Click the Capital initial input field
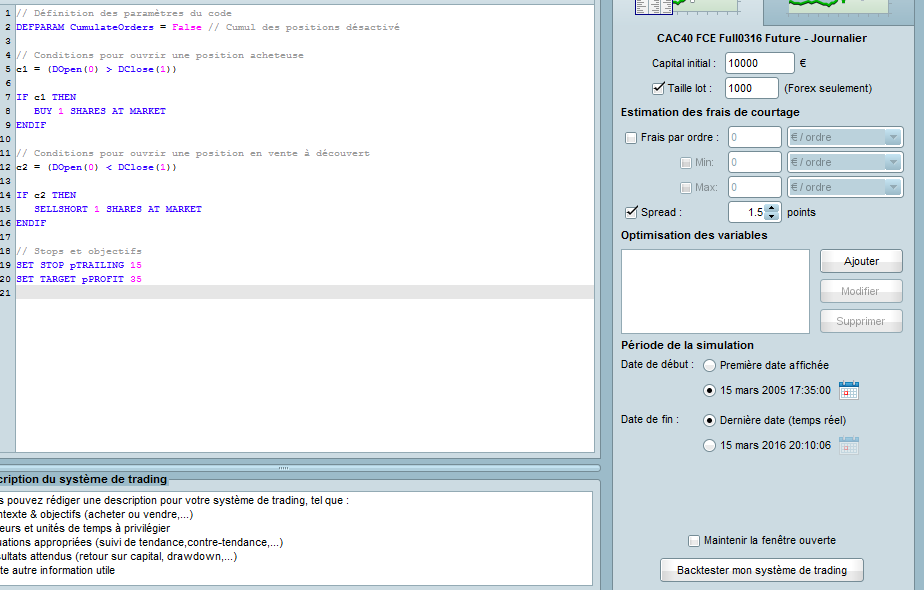This screenshot has width=924, height=590. [x=758, y=63]
